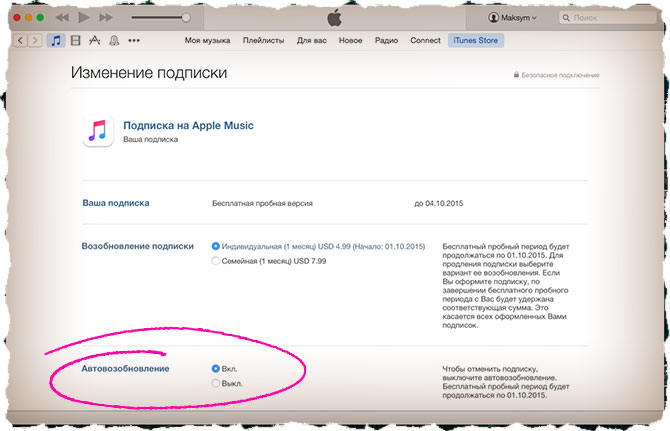Screen dimensions: 670x431
Task: Open the Радио tab
Action: pos(386,41)
